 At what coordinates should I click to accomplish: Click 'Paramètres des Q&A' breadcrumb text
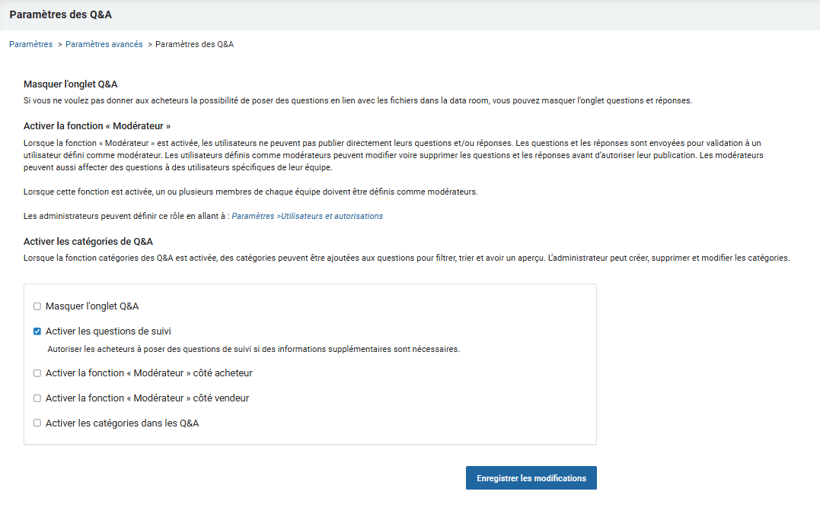(x=195, y=44)
